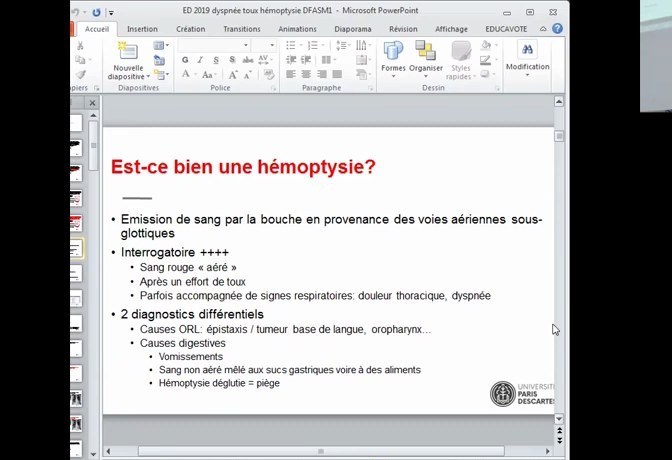Click the Modification binoculars icon

click(527, 50)
